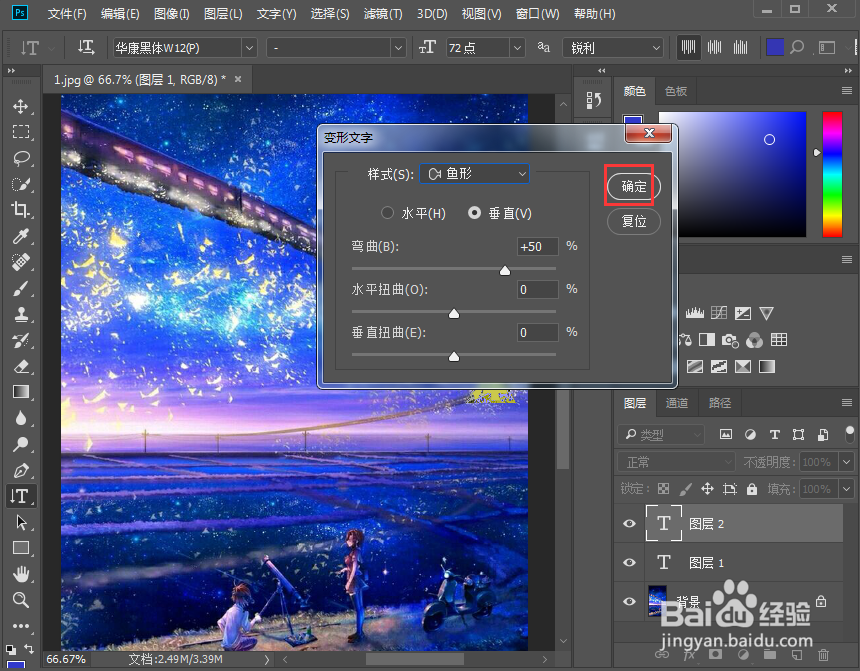Screen dimensions: 860x671
Task: Hide layer 图层 1
Action: [630, 562]
